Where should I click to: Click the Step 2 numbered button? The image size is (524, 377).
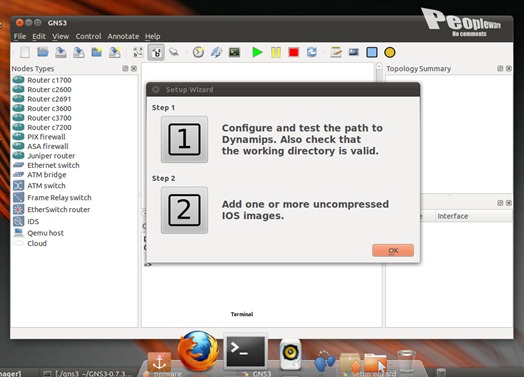[x=184, y=210]
